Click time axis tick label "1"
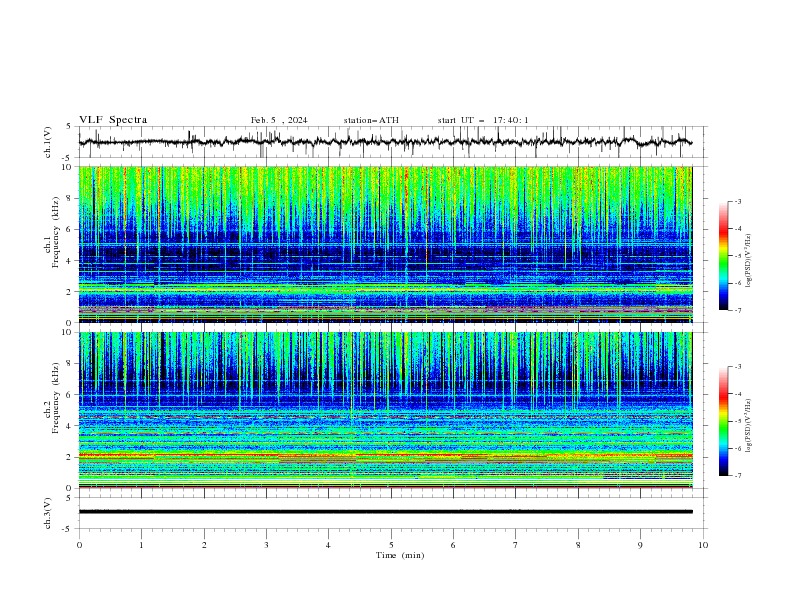This screenshot has width=792, height=612. [x=141, y=545]
